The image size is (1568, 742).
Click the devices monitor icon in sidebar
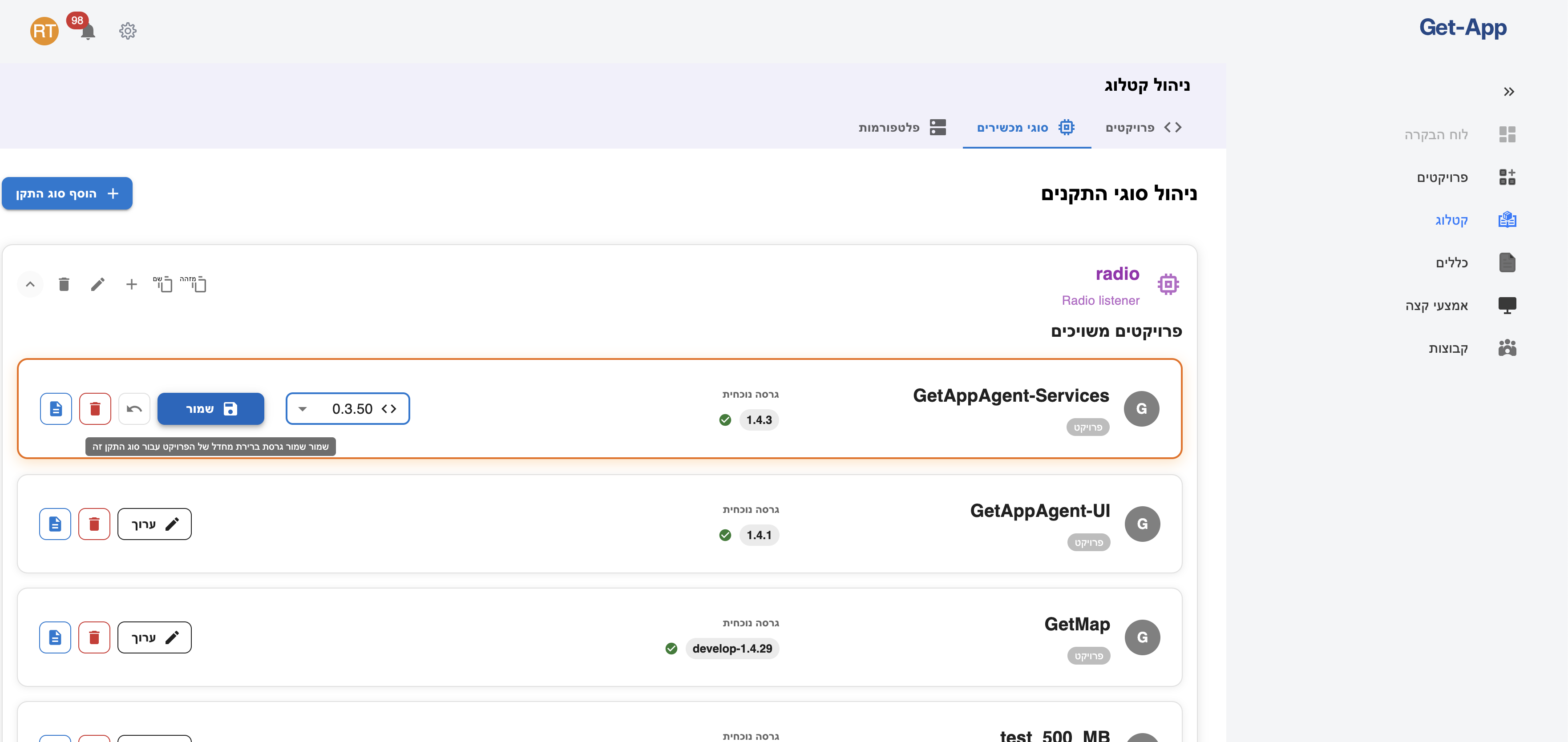coord(1507,305)
